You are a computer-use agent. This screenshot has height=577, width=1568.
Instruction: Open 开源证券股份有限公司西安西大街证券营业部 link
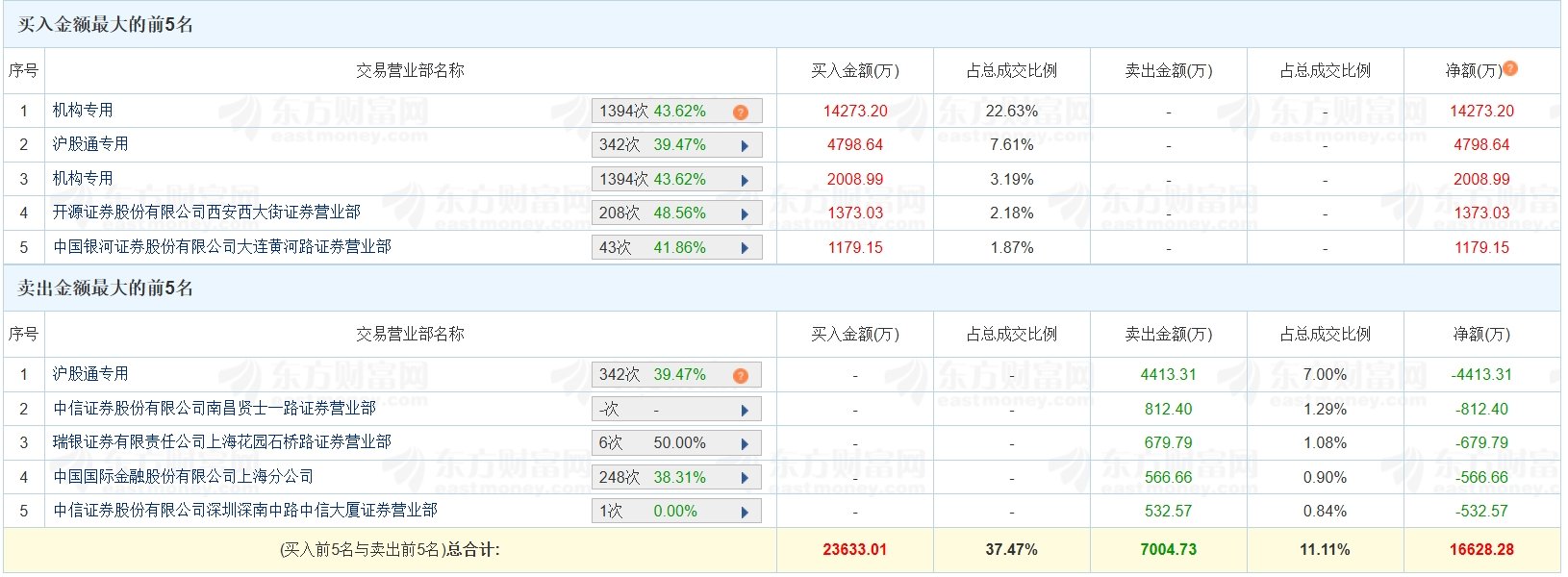coord(207,213)
